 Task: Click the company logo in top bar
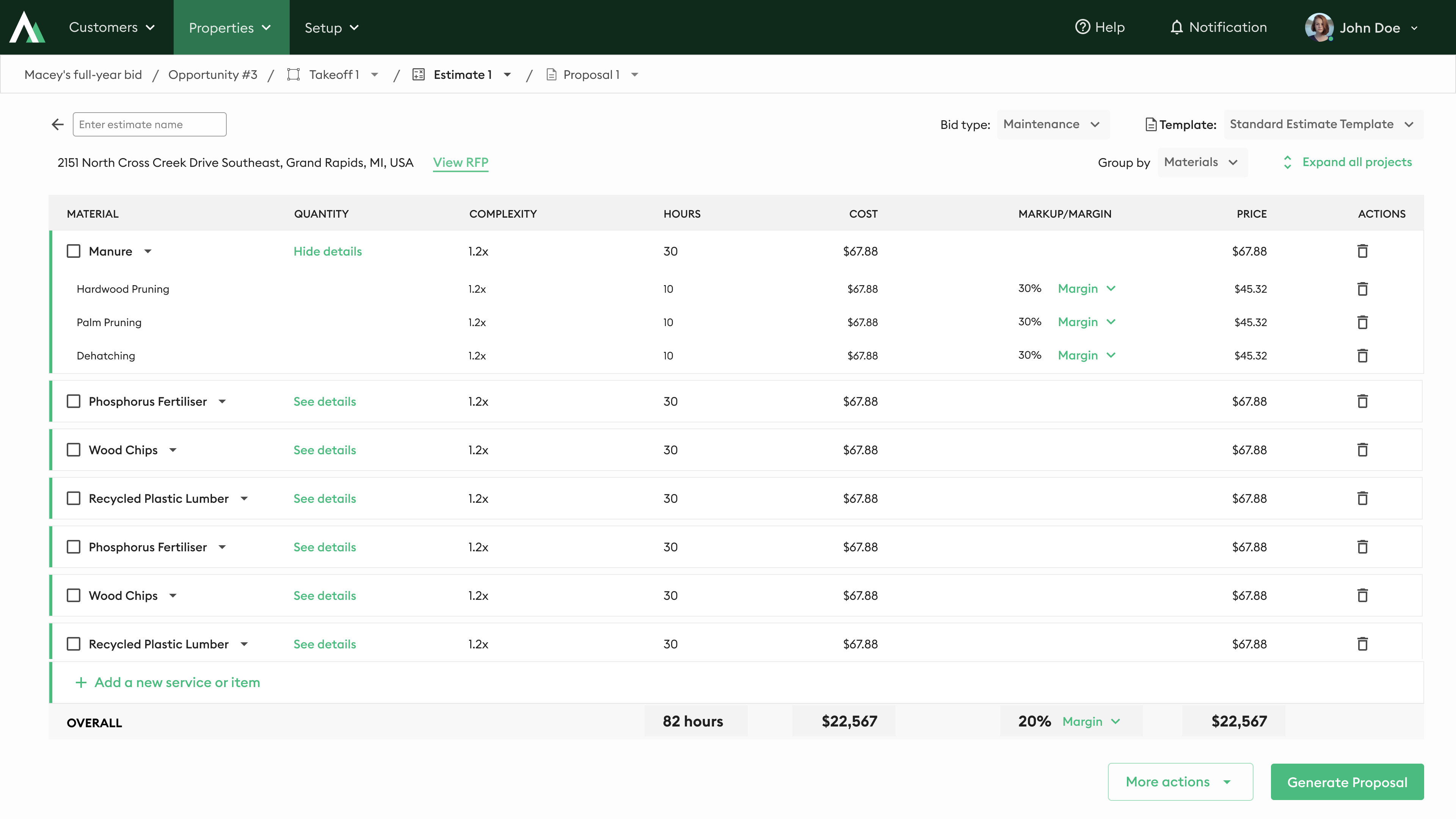[x=27, y=27]
